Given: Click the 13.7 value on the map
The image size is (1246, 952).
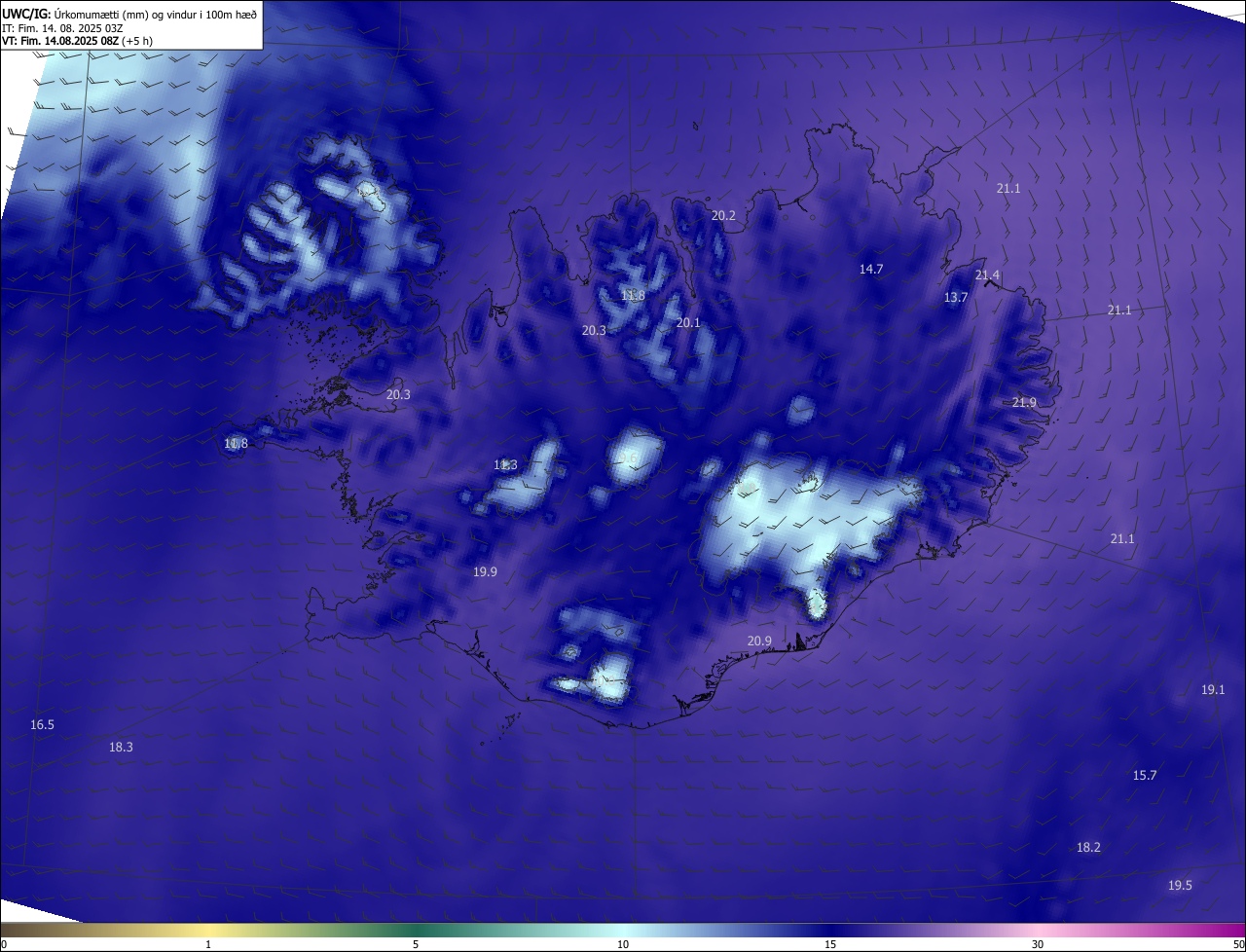Looking at the screenshot, I should point(956,298).
